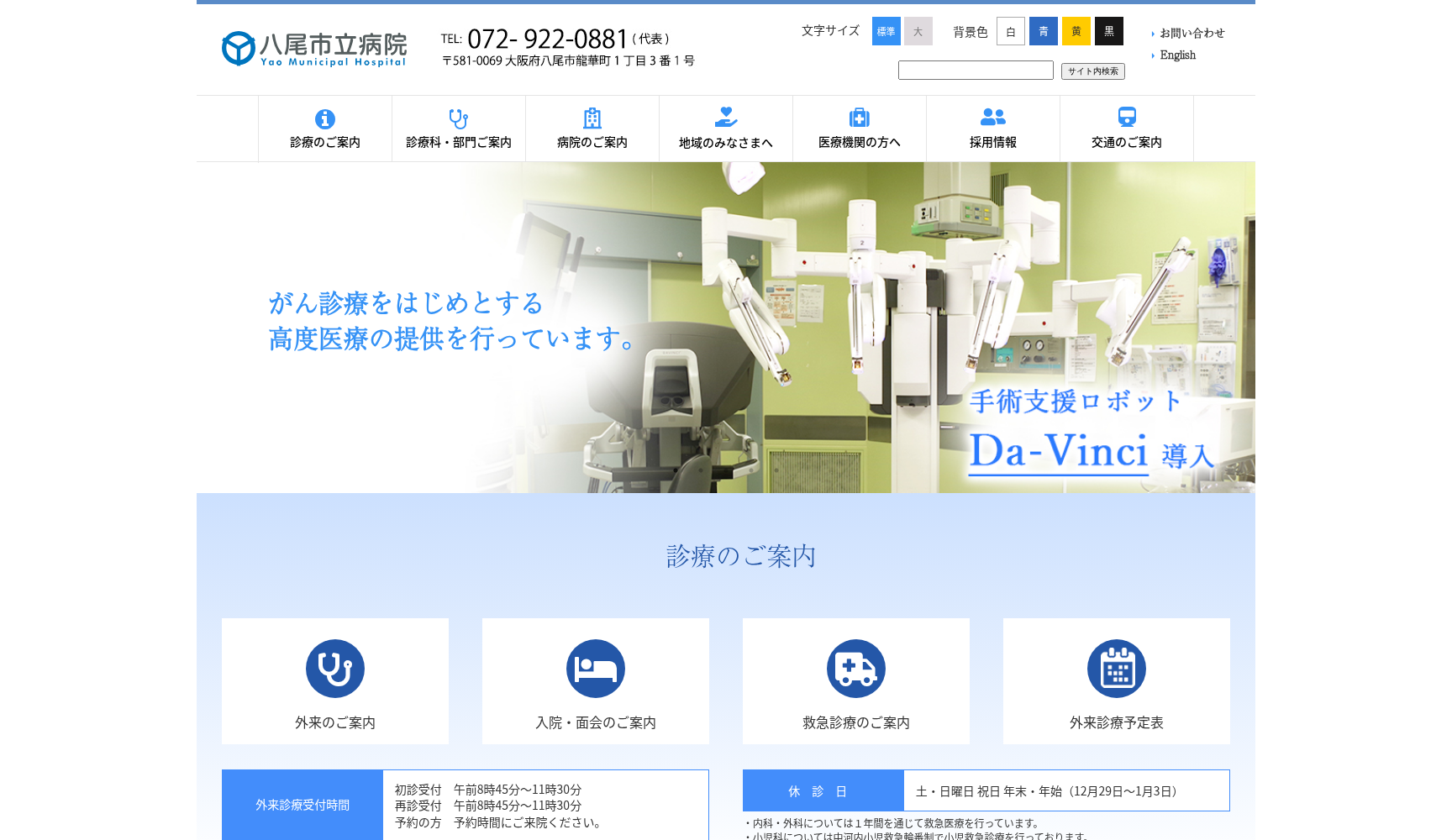The width and height of the screenshot is (1452, 840).
Task: Click the heart icon for 地域のみなさまへ
Action: click(x=725, y=118)
